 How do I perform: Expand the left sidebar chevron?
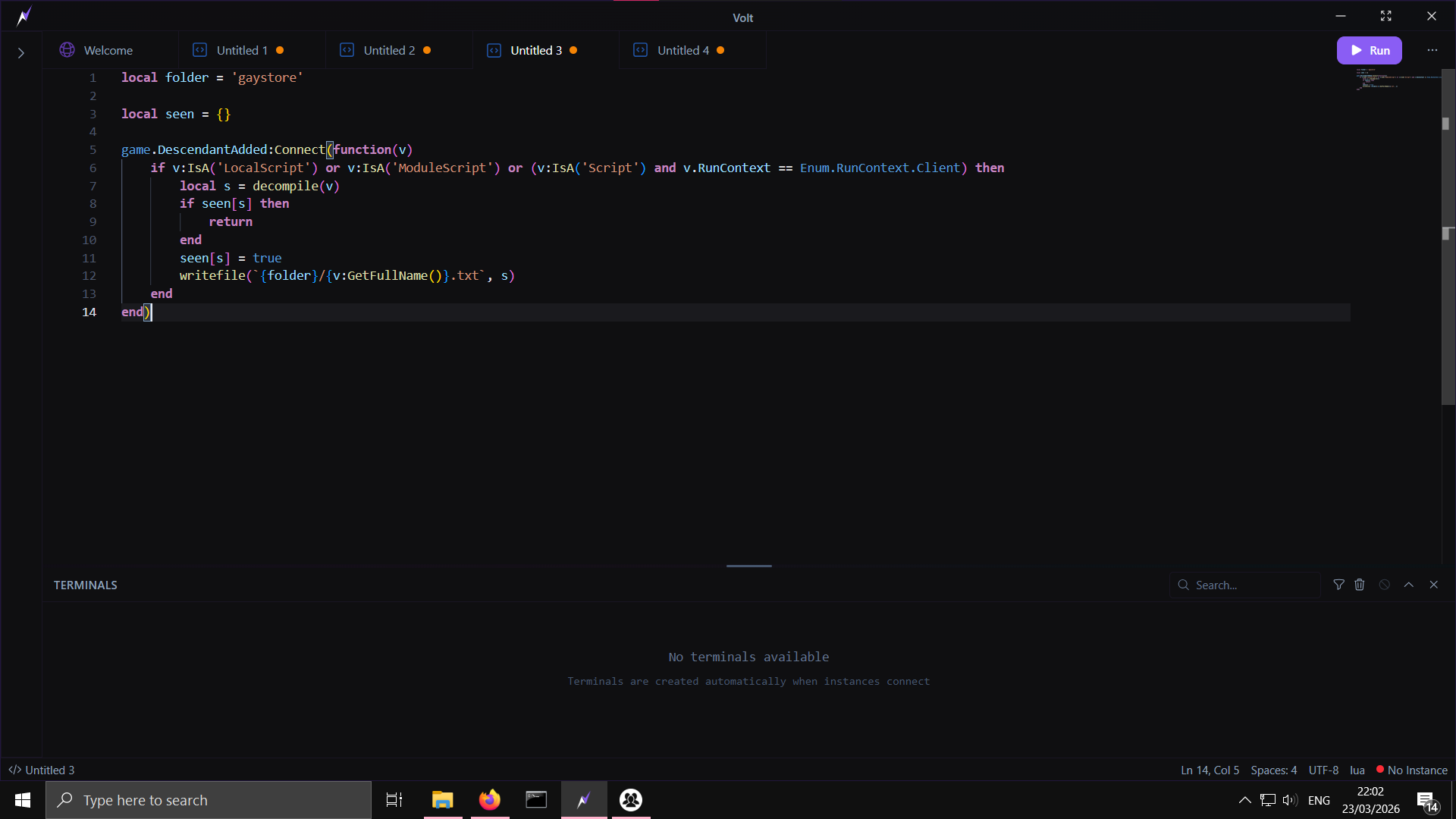[x=21, y=53]
